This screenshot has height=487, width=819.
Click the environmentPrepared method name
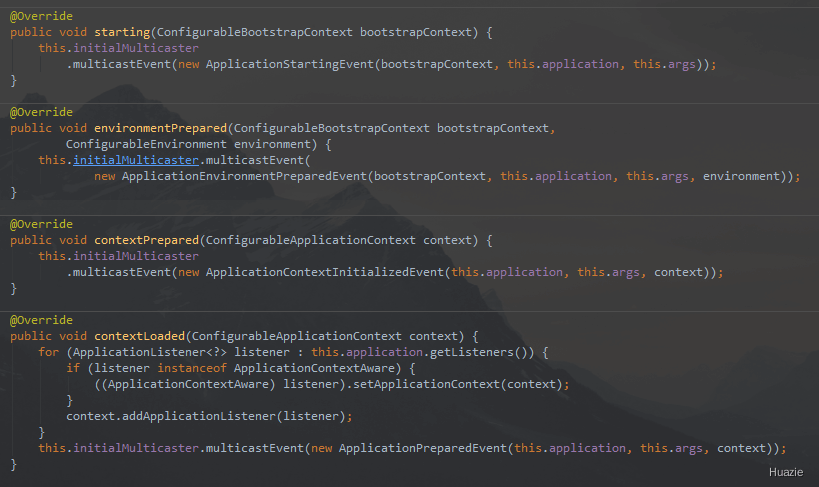160,129
